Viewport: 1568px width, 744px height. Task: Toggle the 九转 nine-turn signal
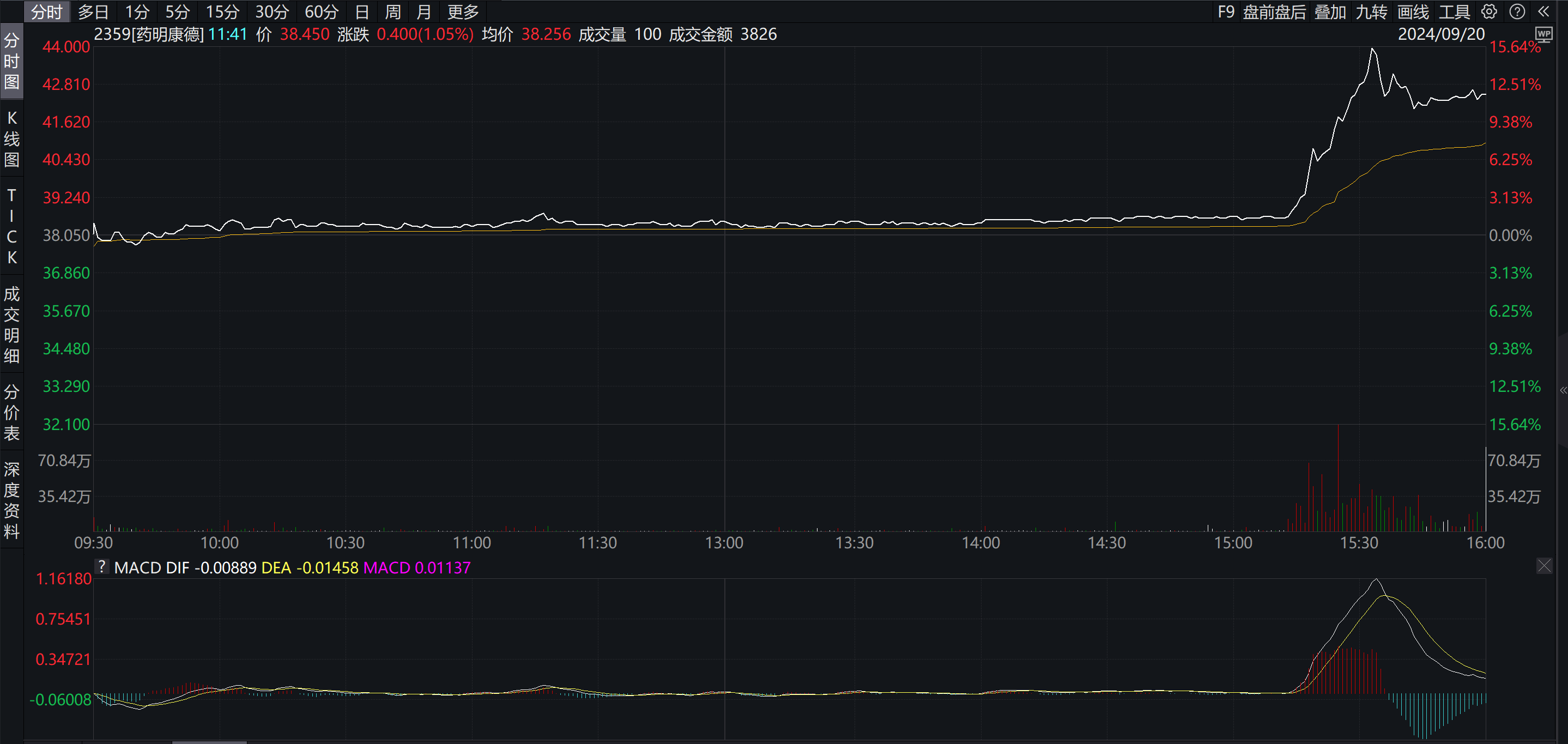(1371, 11)
